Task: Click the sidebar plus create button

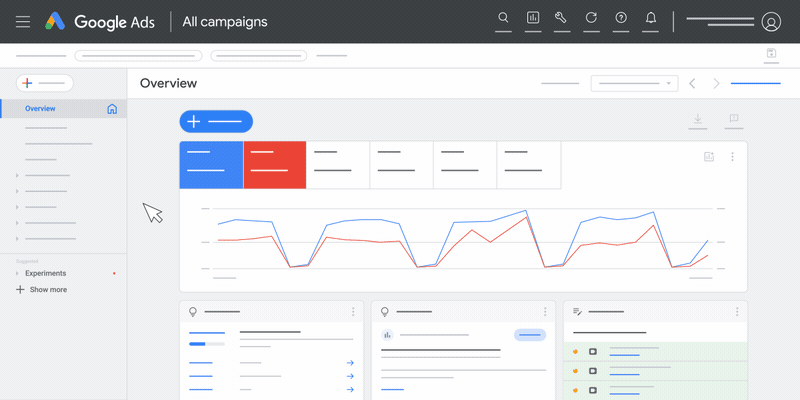Action: click(x=45, y=83)
